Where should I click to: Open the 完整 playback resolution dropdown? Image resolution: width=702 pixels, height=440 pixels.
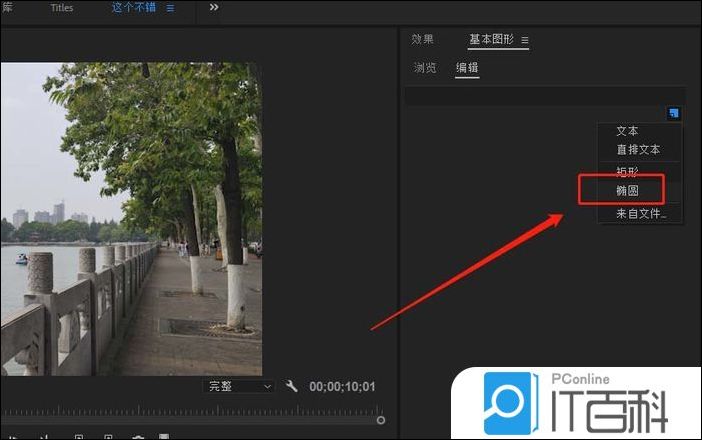tap(240, 386)
